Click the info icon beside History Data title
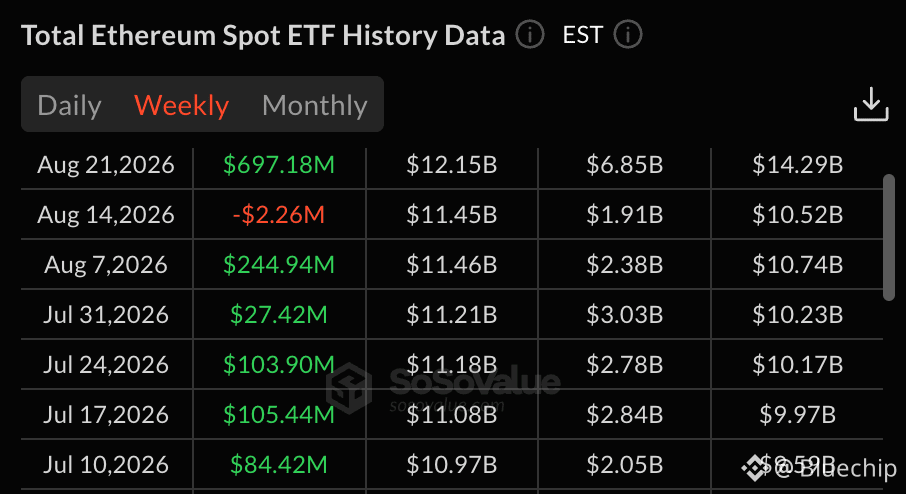The image size is (906, 494). [x=530, y=35]
